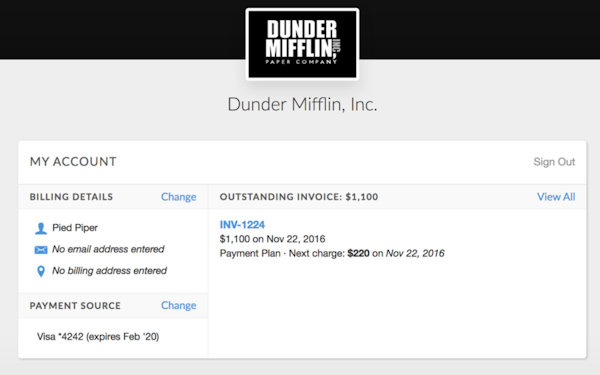Viewport: 600px width, 375px height.
Task: Click the Outstanding Invoice $1,100 header
Action: point(299,197)
